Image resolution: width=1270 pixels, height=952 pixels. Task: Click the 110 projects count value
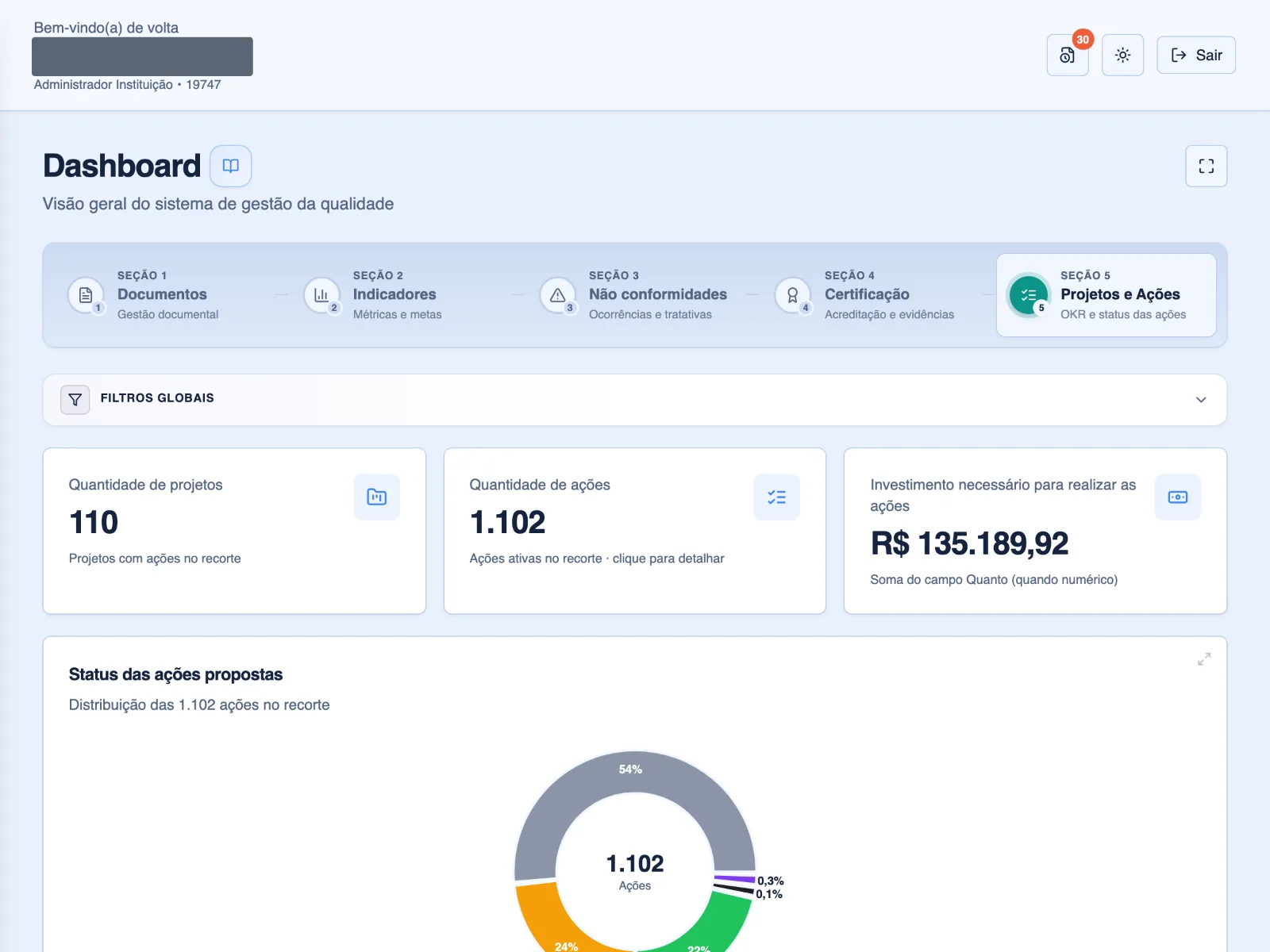(x=94, y=523)
